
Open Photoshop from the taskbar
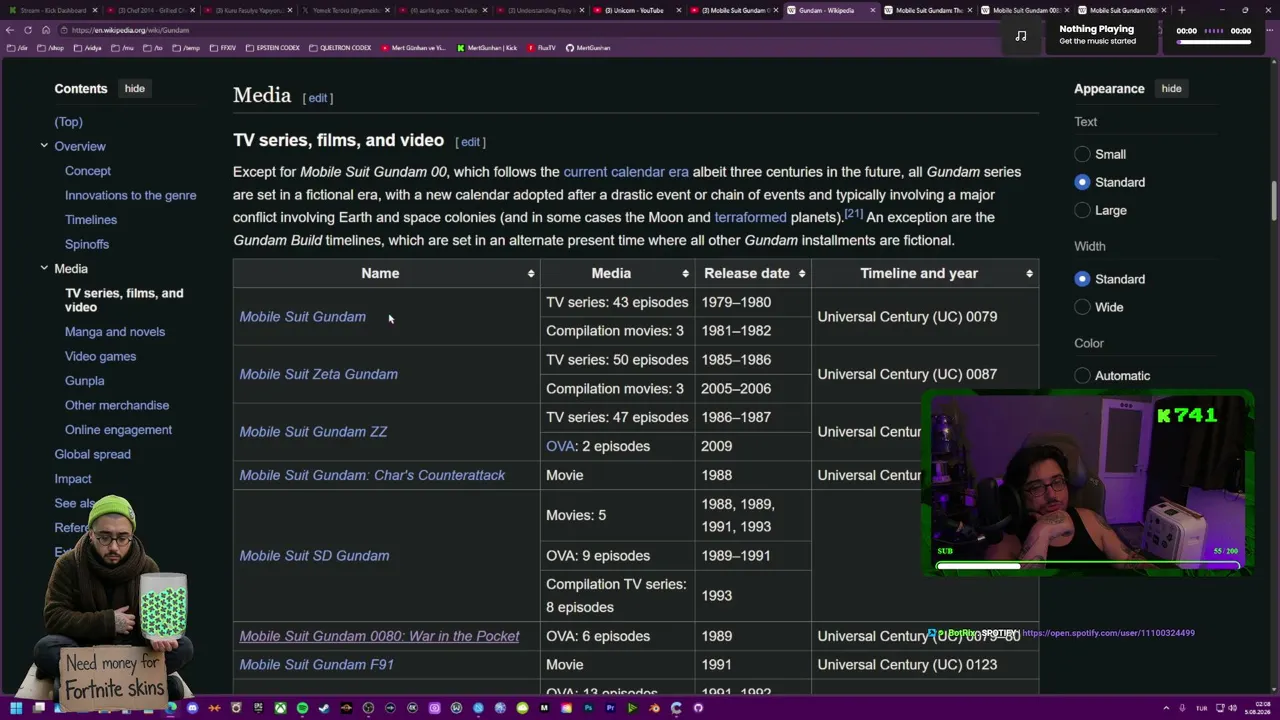tap(588, 708)
